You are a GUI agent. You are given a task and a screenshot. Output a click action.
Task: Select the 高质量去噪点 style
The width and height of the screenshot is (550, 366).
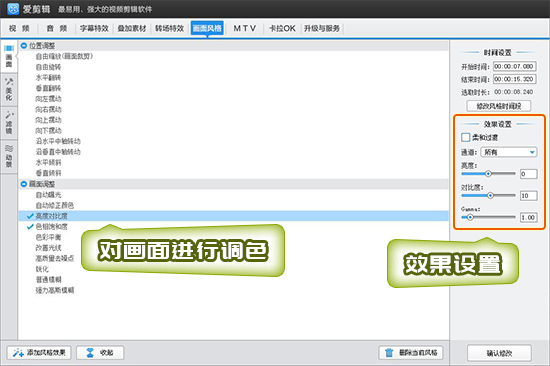coord(55,258)
